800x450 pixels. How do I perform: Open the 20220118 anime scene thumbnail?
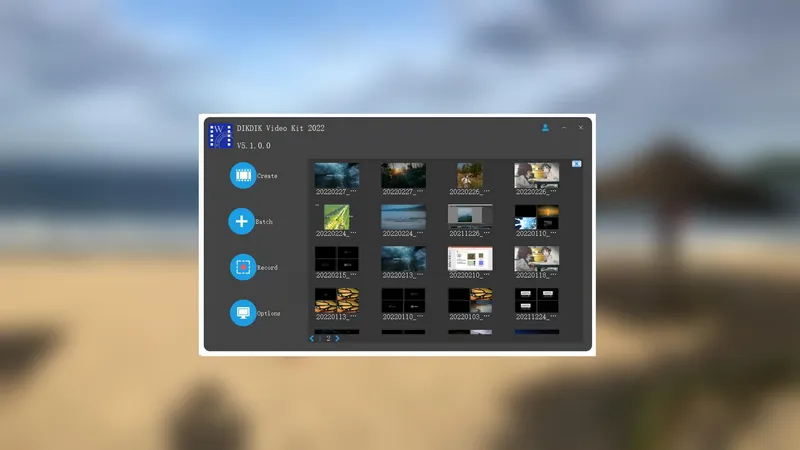[x=537, y=259]
